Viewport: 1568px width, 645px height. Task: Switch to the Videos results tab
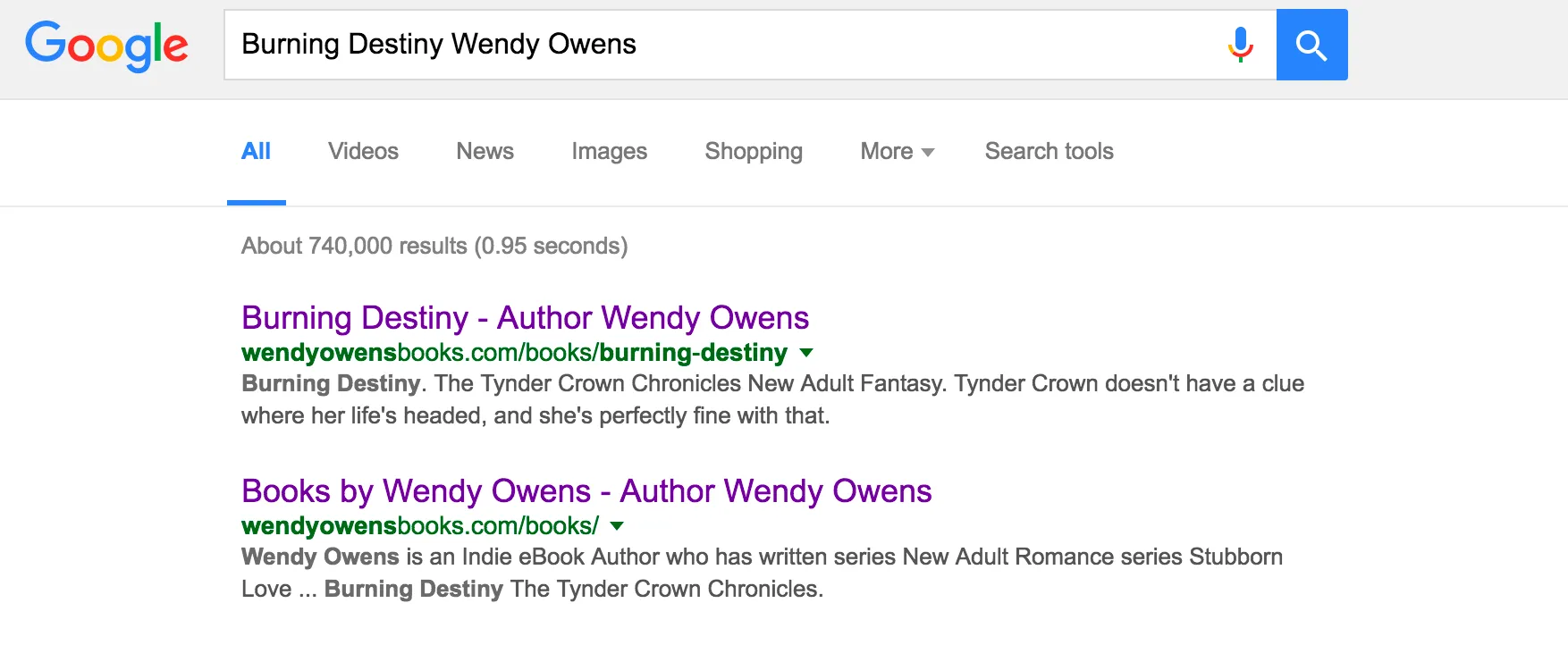click(363, 152)
